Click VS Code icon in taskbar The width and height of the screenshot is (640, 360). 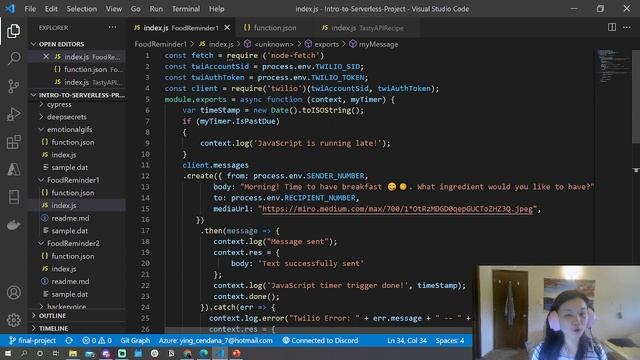(220, 353)
